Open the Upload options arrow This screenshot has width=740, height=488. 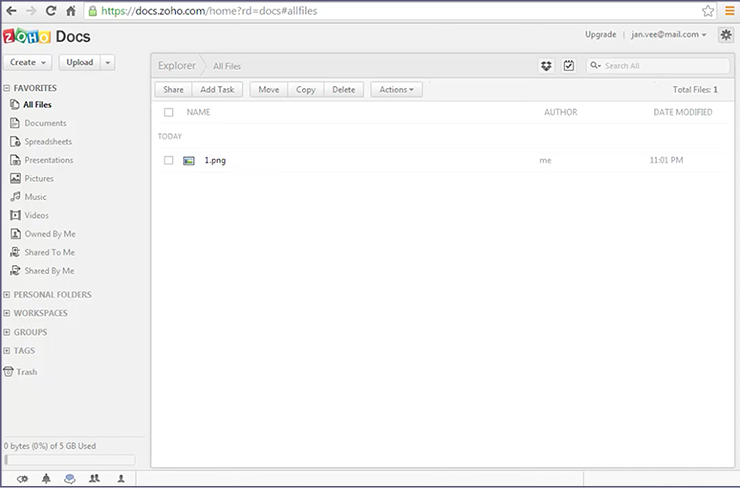pos(108,62)
